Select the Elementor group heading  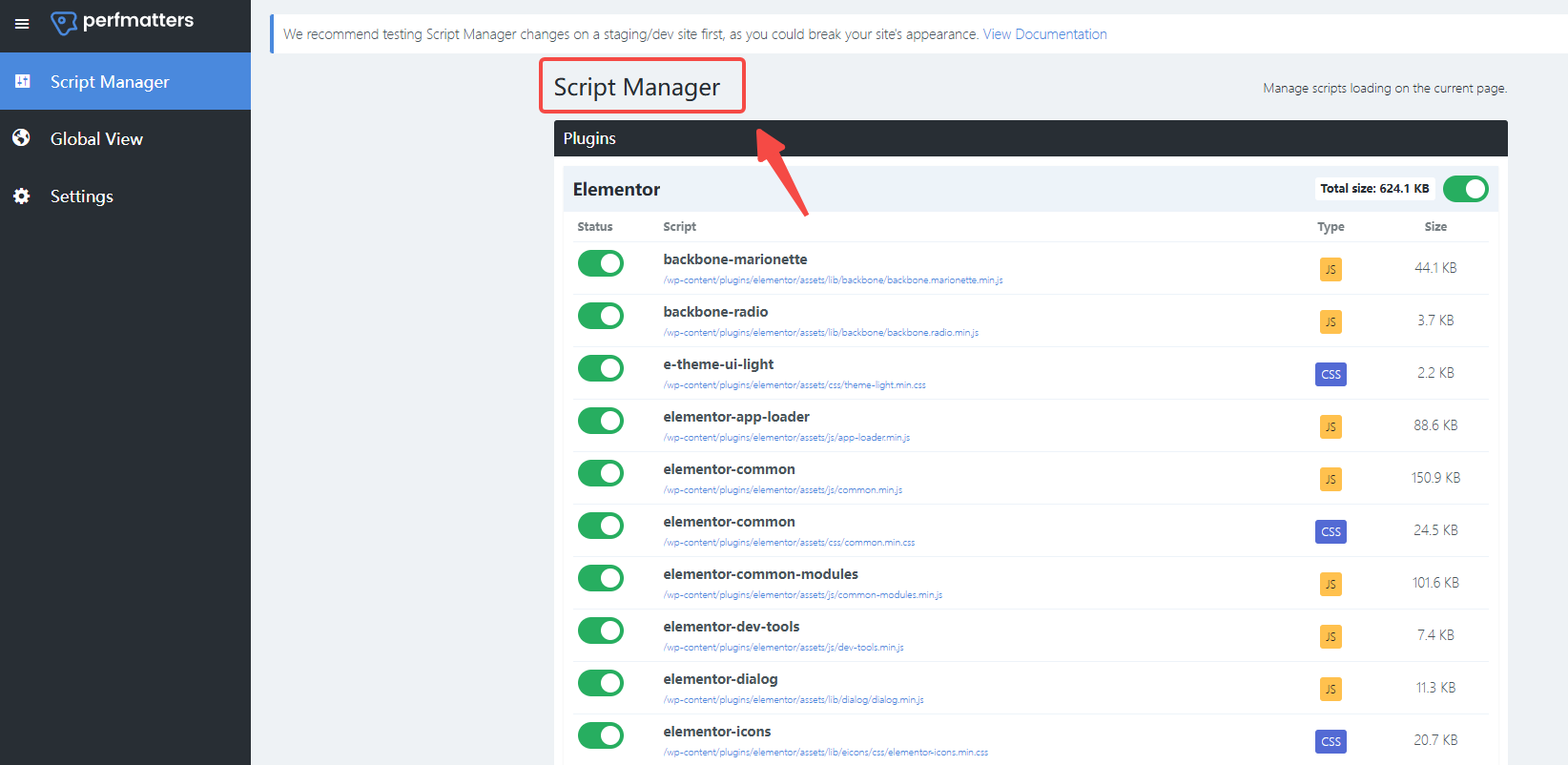(x=616, y=190)
